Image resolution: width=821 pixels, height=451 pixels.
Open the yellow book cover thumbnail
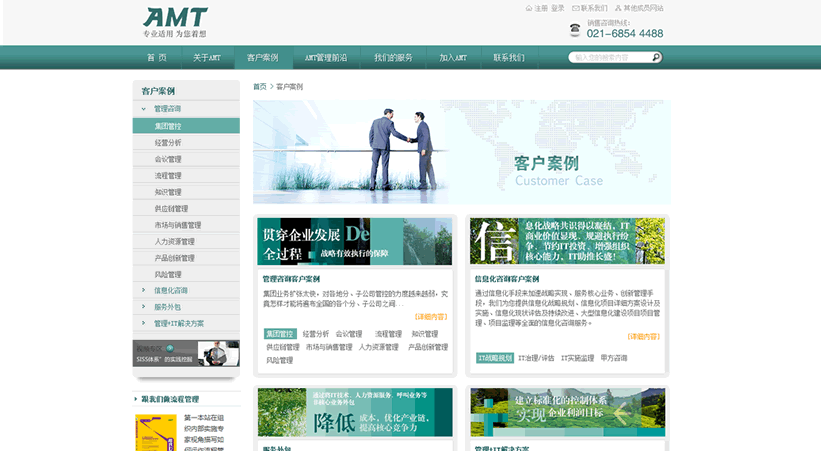pos(155,432)
